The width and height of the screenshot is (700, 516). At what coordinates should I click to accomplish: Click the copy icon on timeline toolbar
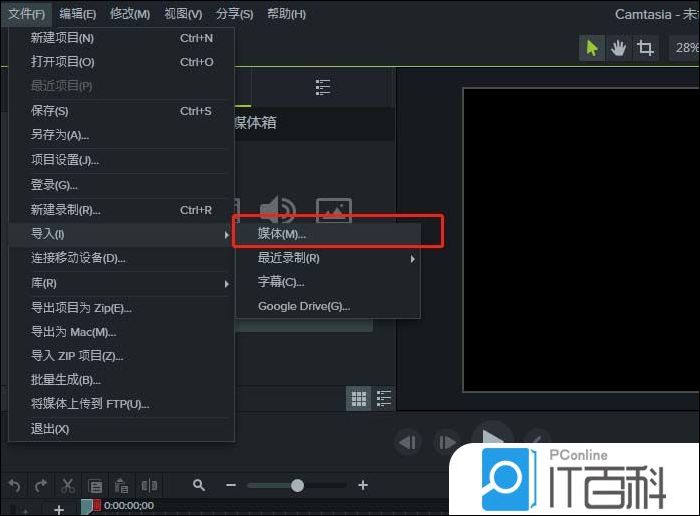coord(95,486)
